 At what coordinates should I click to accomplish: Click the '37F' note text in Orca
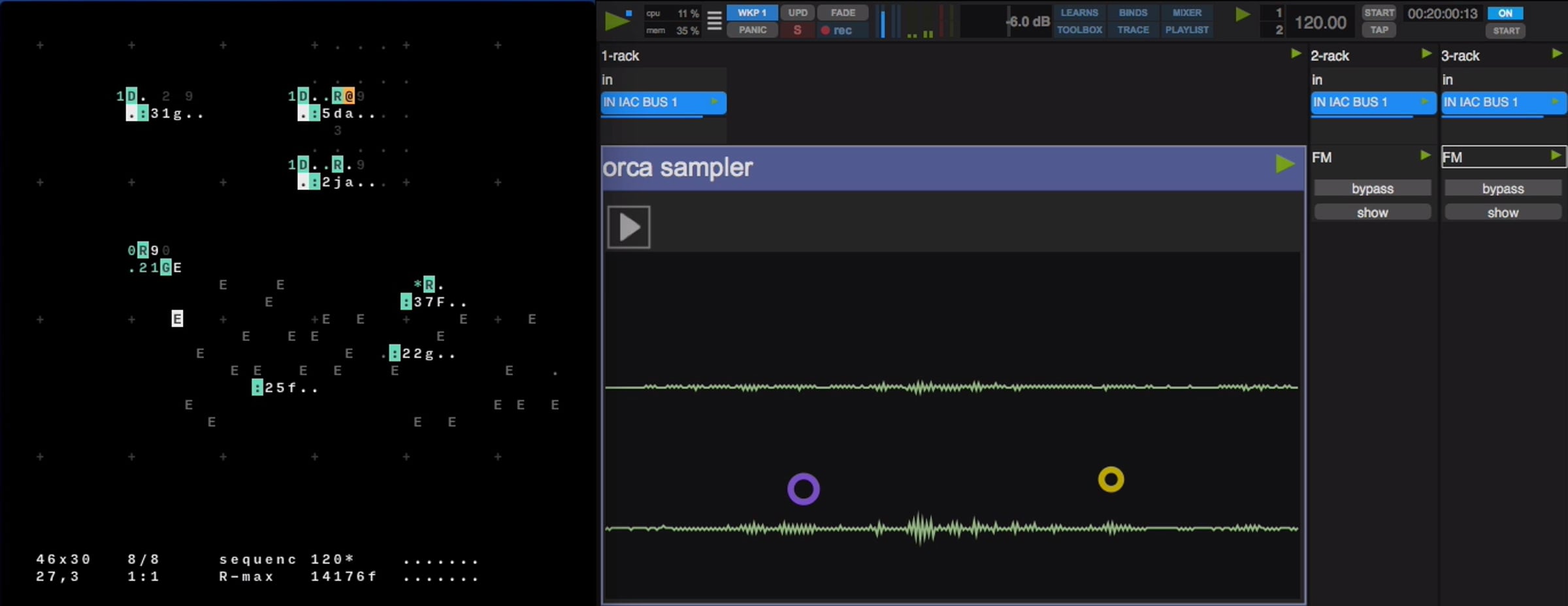coord(429,302)
